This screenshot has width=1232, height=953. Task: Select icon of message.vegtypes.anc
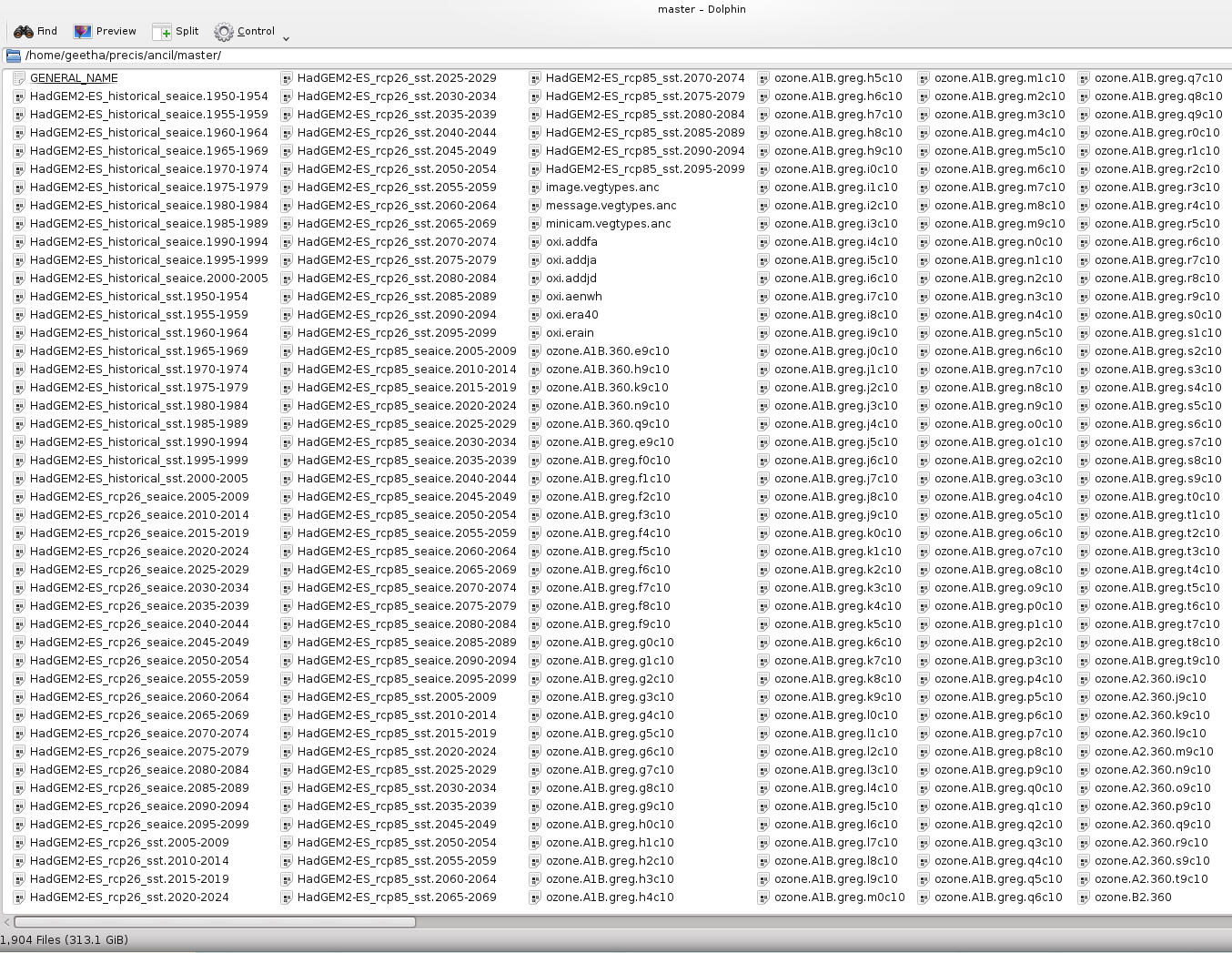click(x=535, y=206)
